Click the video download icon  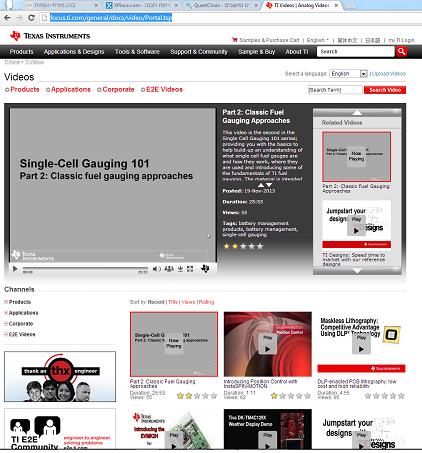(180, 269)
